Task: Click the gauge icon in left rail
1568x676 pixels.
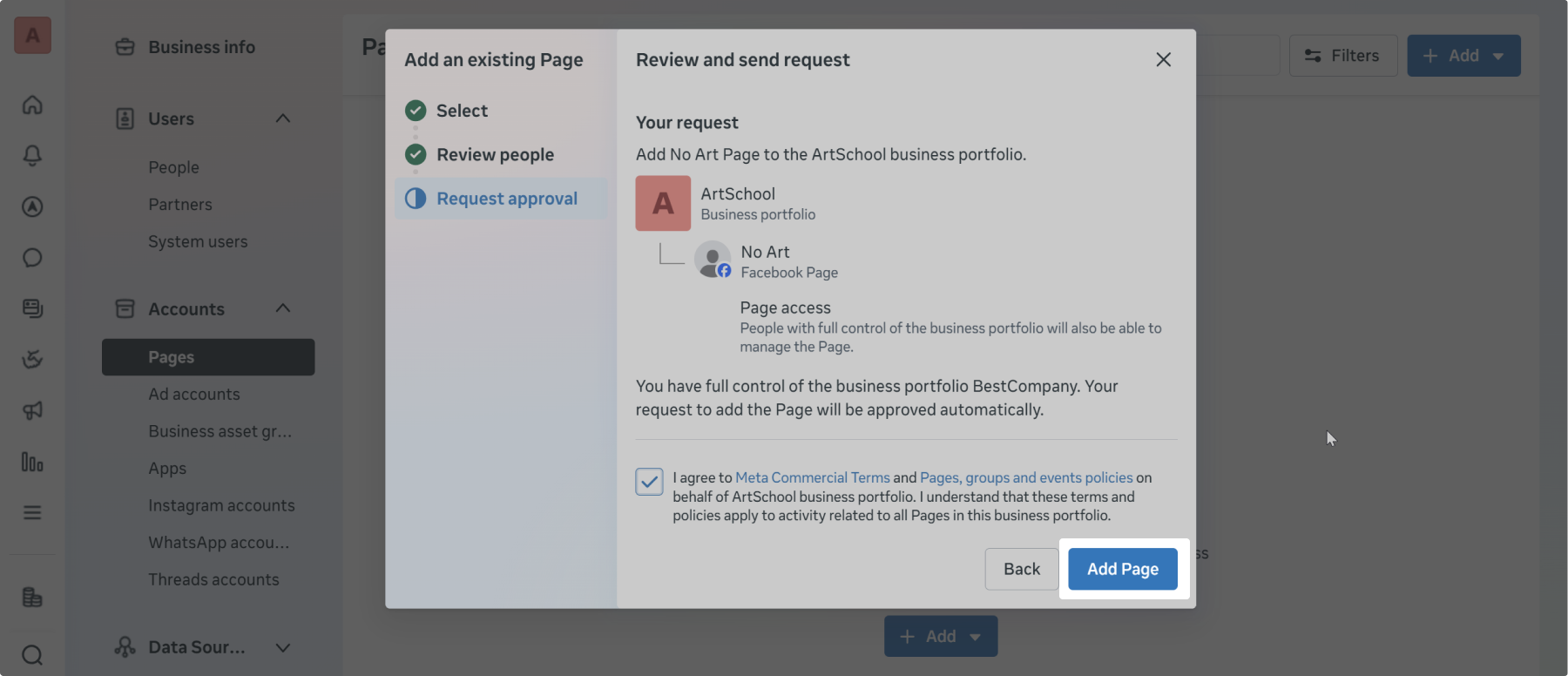Action: 32,359
